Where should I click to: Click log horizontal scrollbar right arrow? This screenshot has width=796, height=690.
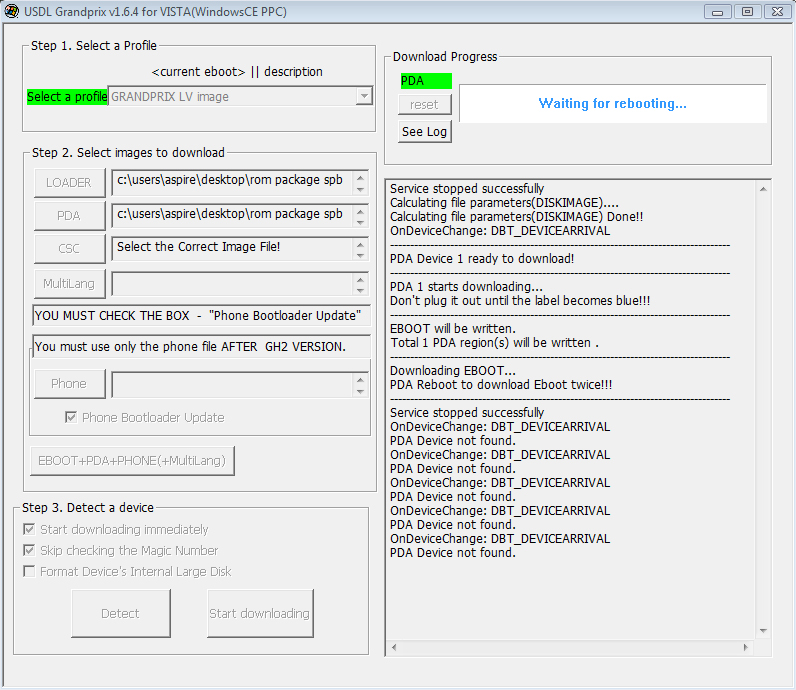pyautogui.click(x=746, y=647)
